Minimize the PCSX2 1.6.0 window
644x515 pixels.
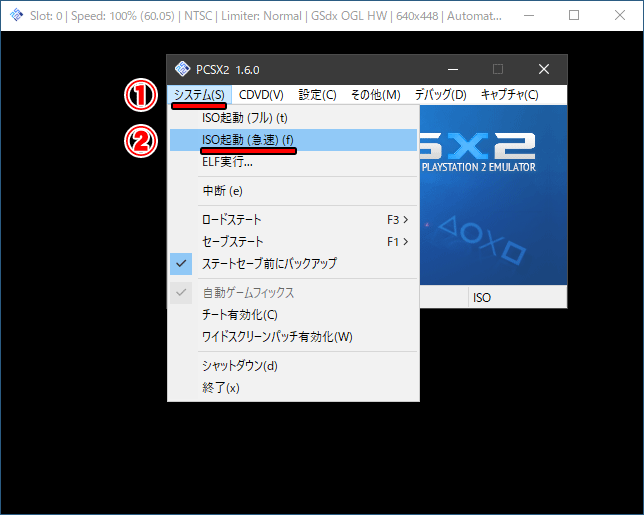coord(453,69)
